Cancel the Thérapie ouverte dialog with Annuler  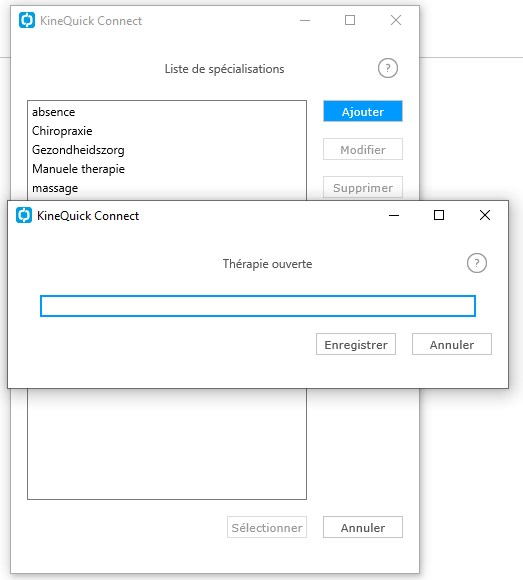point(452,344)
